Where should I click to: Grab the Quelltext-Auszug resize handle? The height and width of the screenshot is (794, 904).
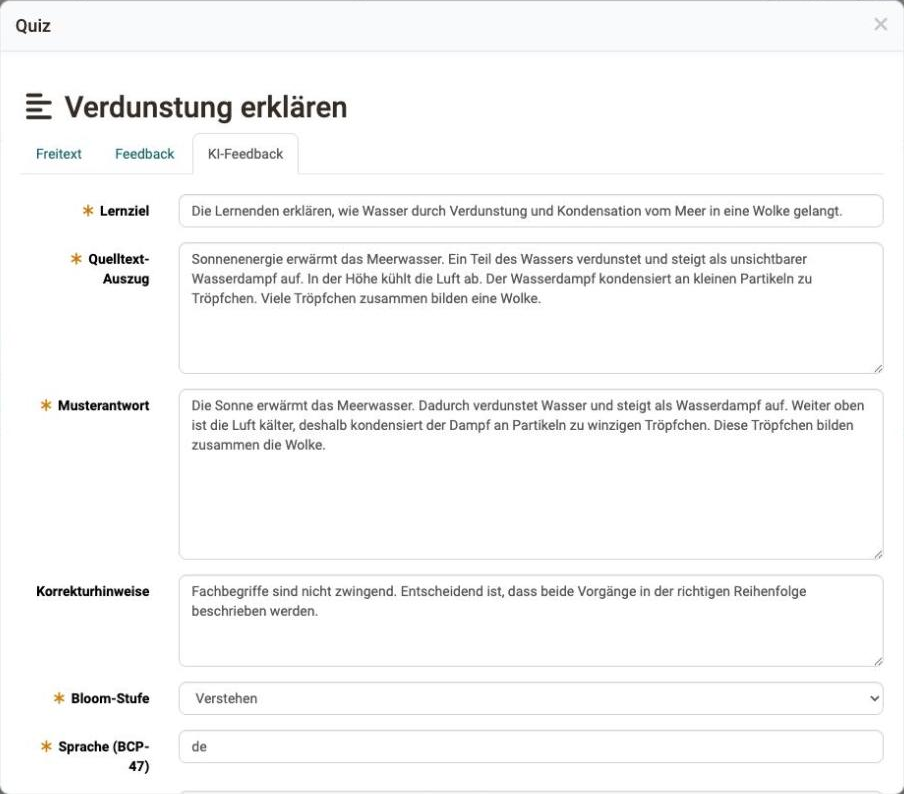click(877, 368)
